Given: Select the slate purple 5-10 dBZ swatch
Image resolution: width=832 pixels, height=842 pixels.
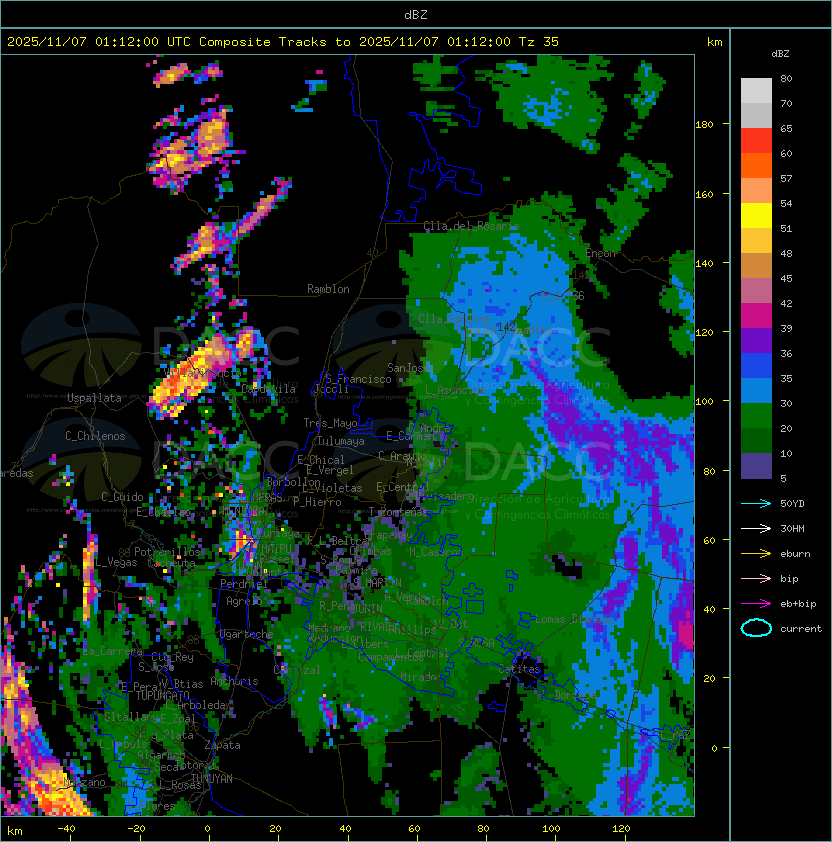Looking at the screenshot, I should pos(756,466).
